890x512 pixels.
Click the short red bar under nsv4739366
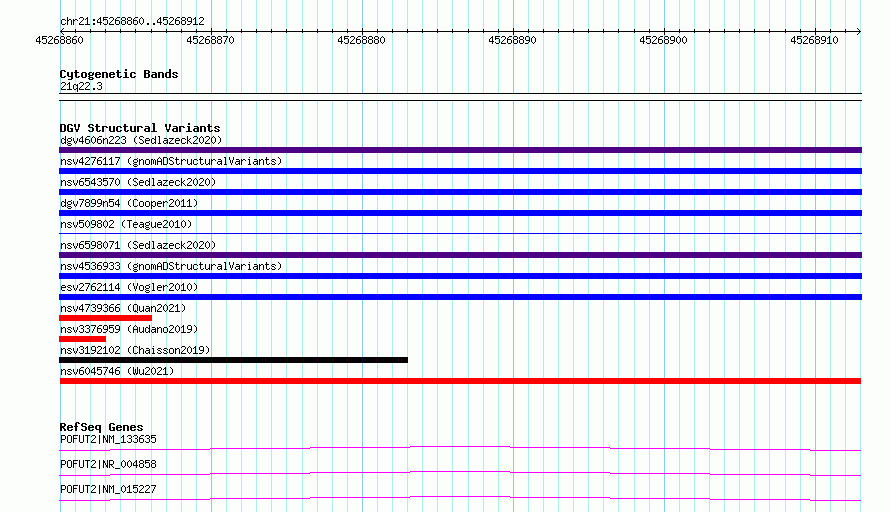pyautogui.click(x=106, y=318)
